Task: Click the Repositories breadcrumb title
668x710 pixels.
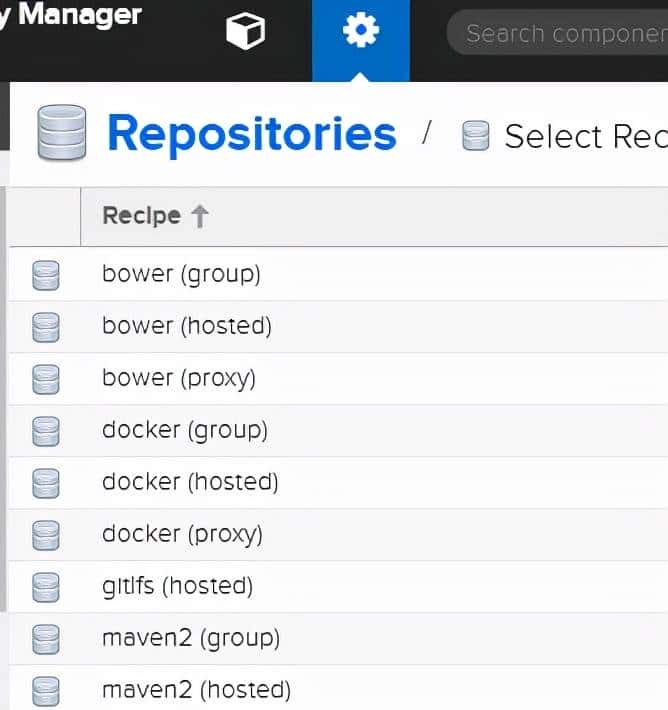Action: click(x=251, y=134)
